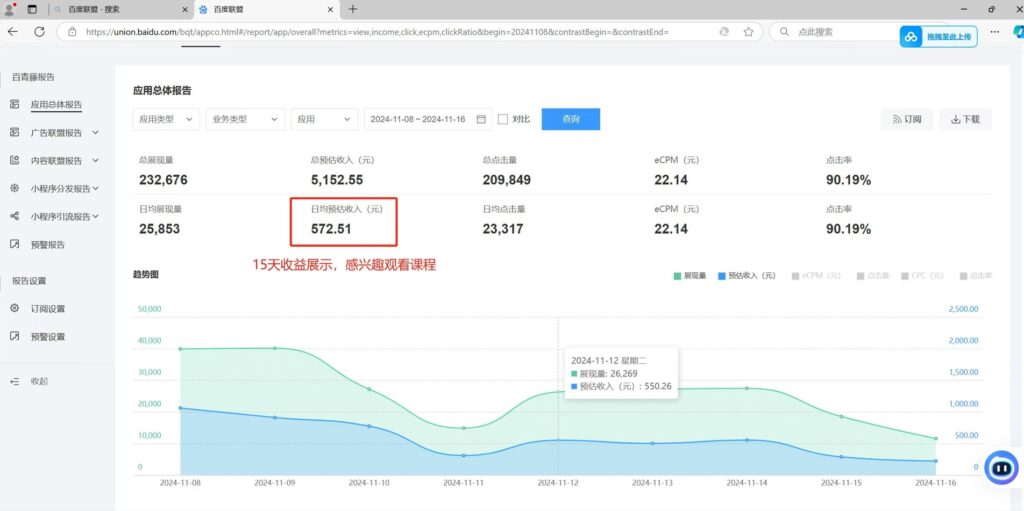Image resolution: width=1024 pixels, height=511 pixels.
Task: Click the 小程序引流报告 share icon
Action: click(x=14, y=216)
